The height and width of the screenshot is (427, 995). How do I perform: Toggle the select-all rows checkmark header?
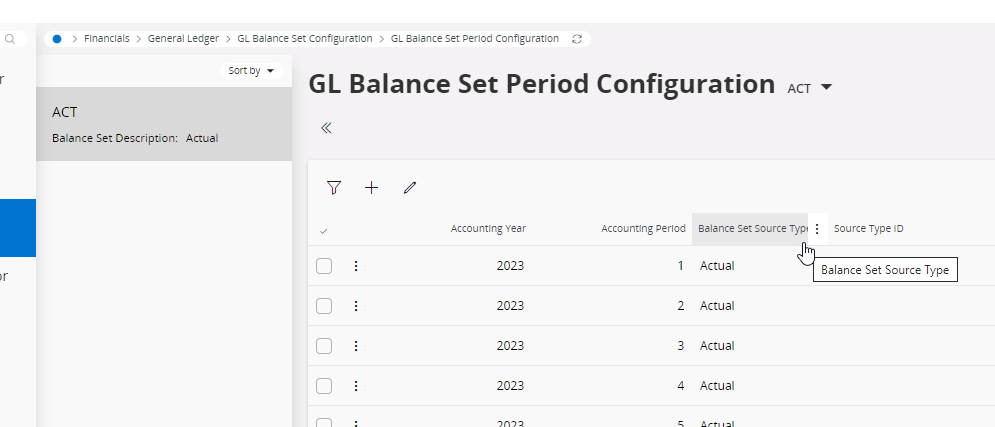tap(323, 230)
